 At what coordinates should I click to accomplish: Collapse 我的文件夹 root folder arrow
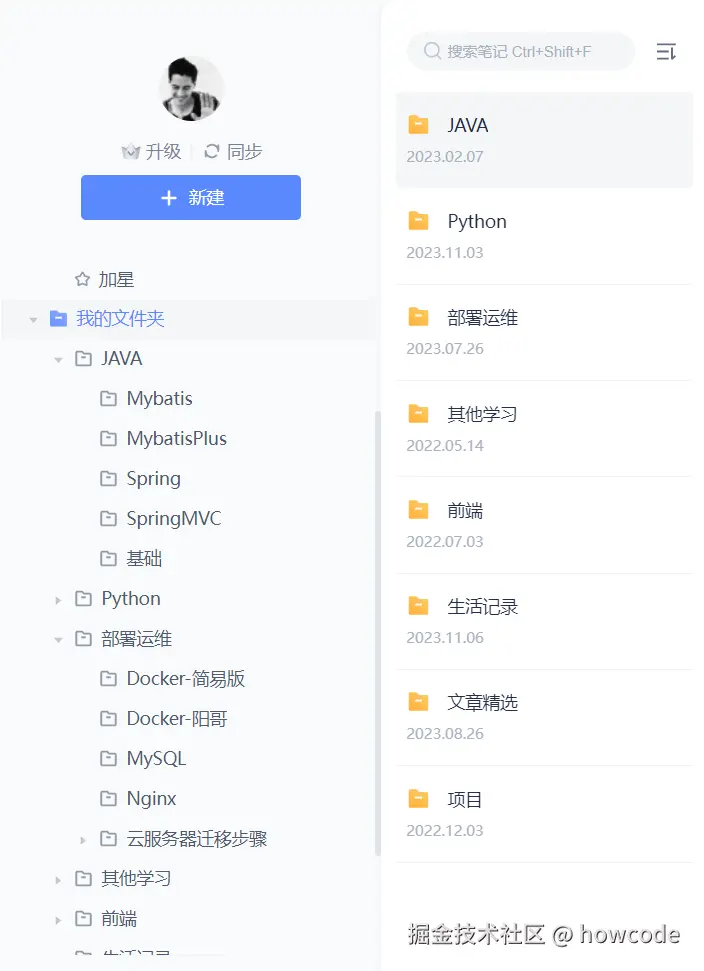[33, 320]
